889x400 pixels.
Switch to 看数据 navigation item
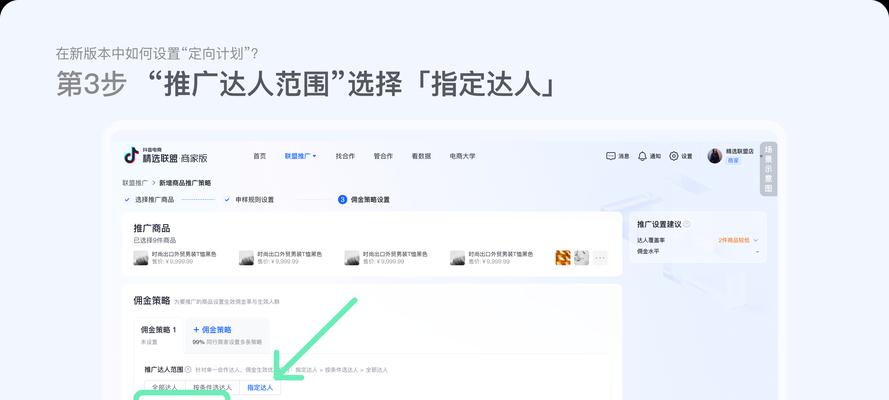(x=421, y=156)
